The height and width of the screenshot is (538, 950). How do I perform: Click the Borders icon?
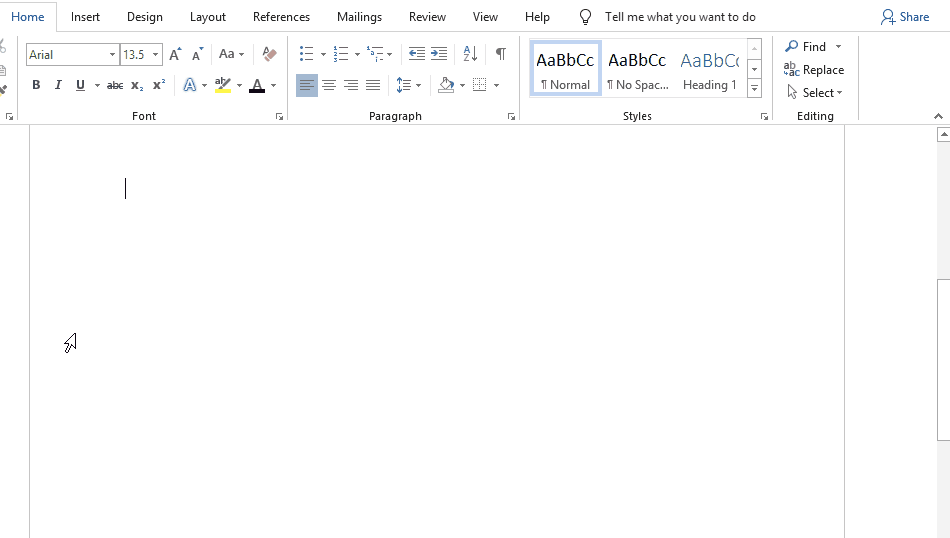(480, 85)
